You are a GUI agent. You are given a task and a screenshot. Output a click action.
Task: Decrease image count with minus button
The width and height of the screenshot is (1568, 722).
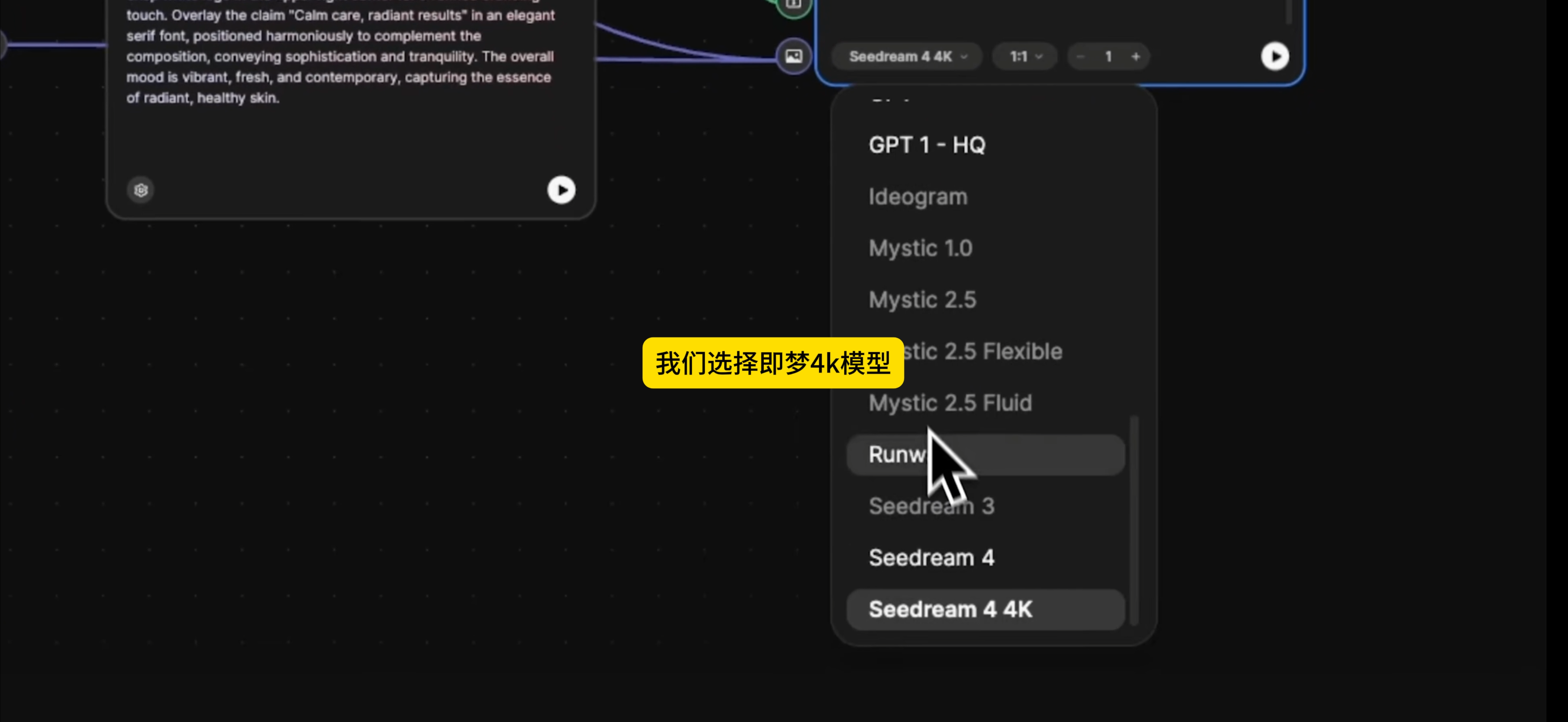tap(1080, 57)
